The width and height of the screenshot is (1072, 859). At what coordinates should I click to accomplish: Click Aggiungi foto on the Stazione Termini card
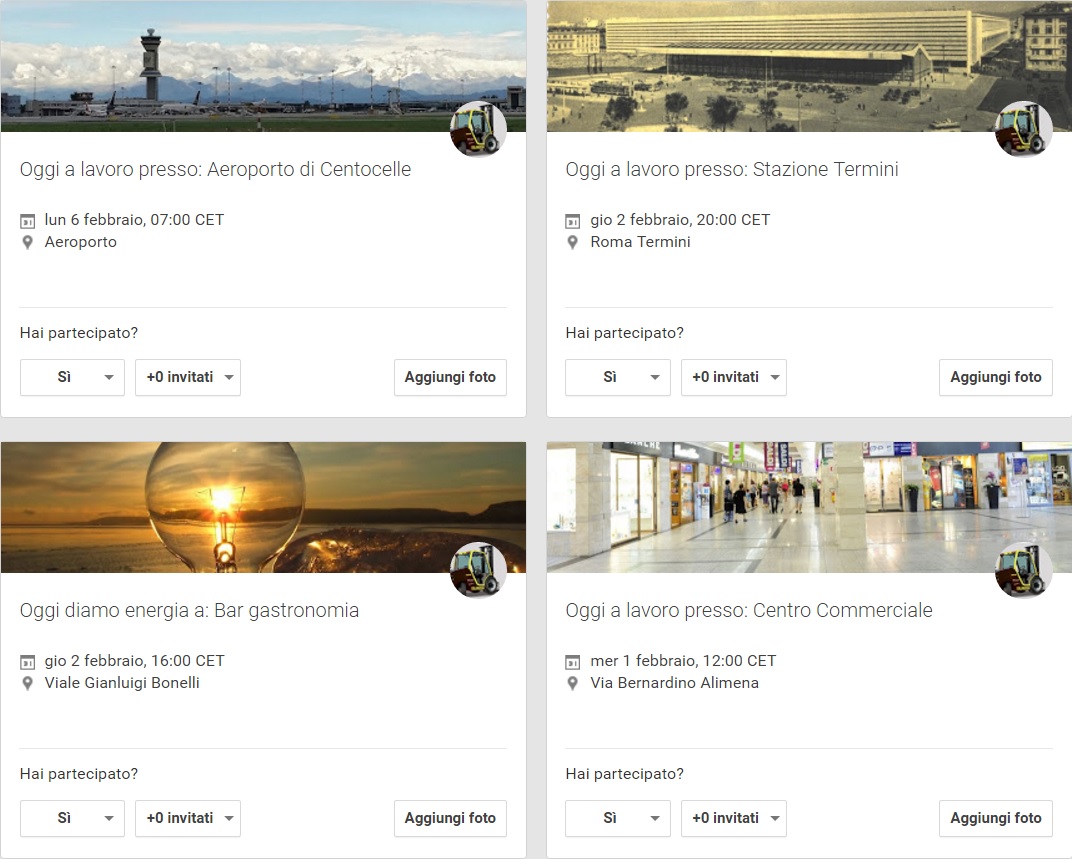coord(995,378)
